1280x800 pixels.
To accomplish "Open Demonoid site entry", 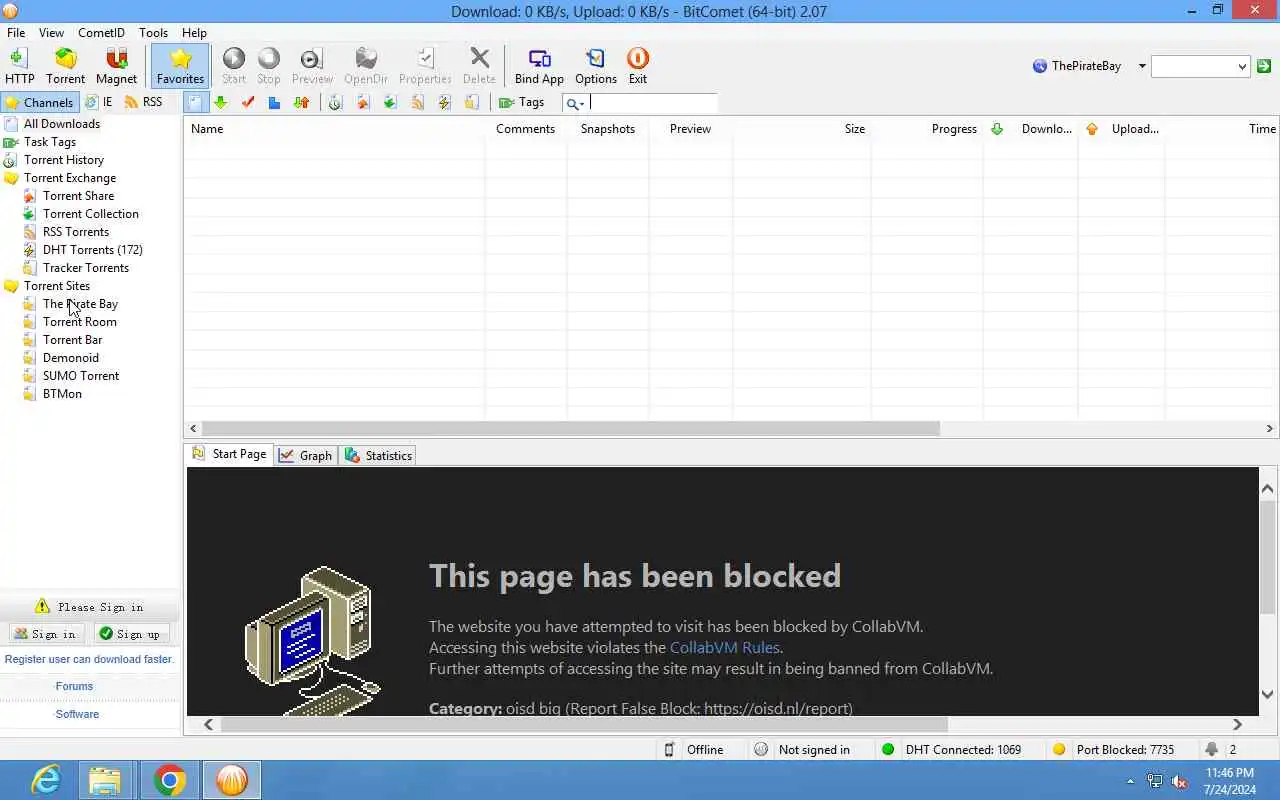I will click(x=71, y=358).
